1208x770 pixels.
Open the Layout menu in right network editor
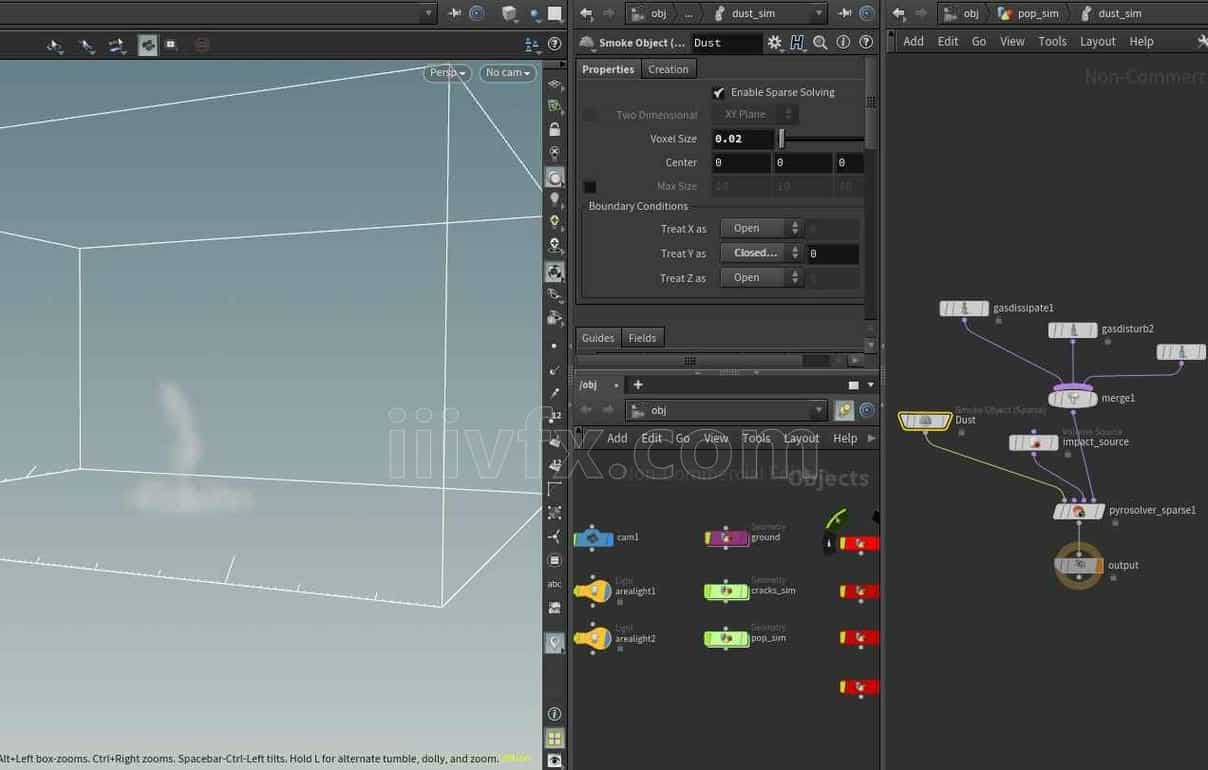(1097, 41)
